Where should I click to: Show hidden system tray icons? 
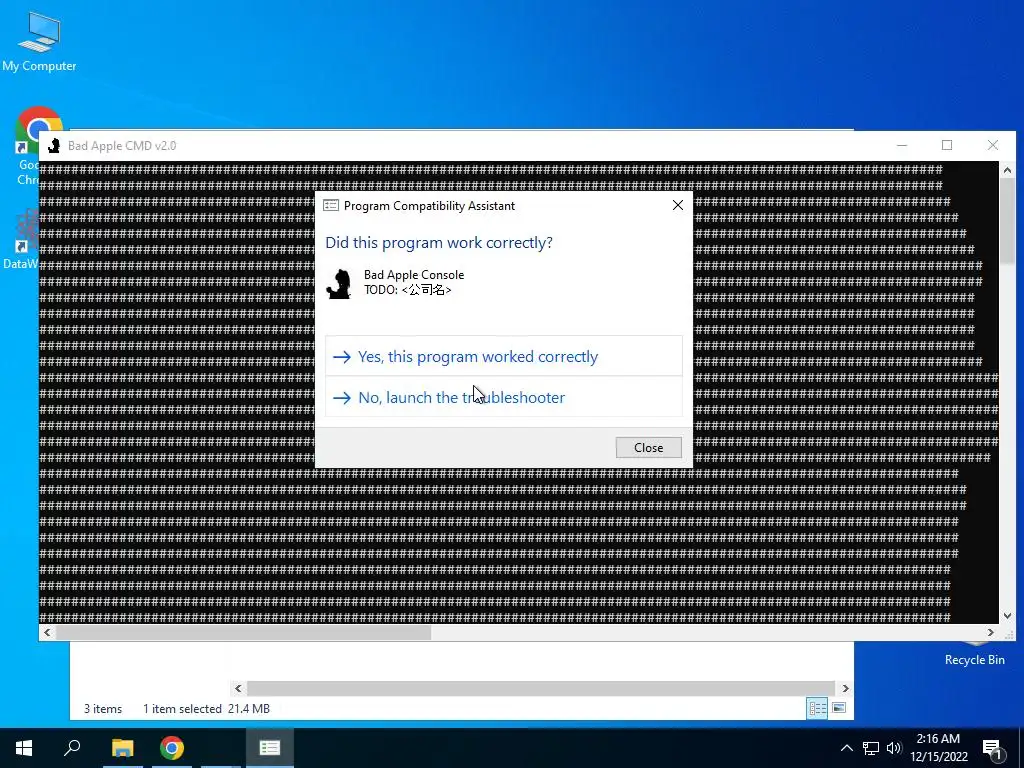point(846,748)
